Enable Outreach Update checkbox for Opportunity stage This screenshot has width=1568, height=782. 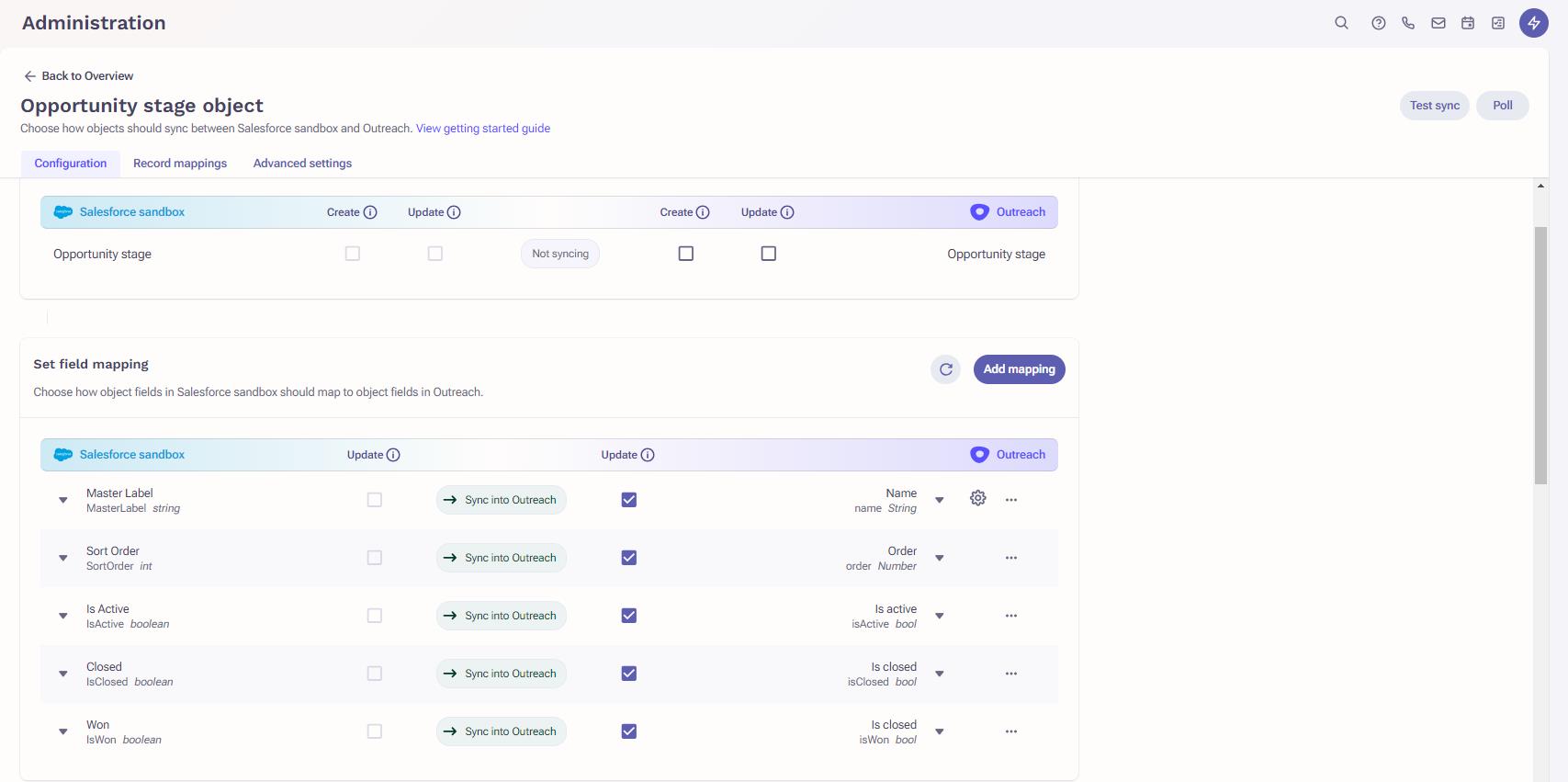click(769, 254)
